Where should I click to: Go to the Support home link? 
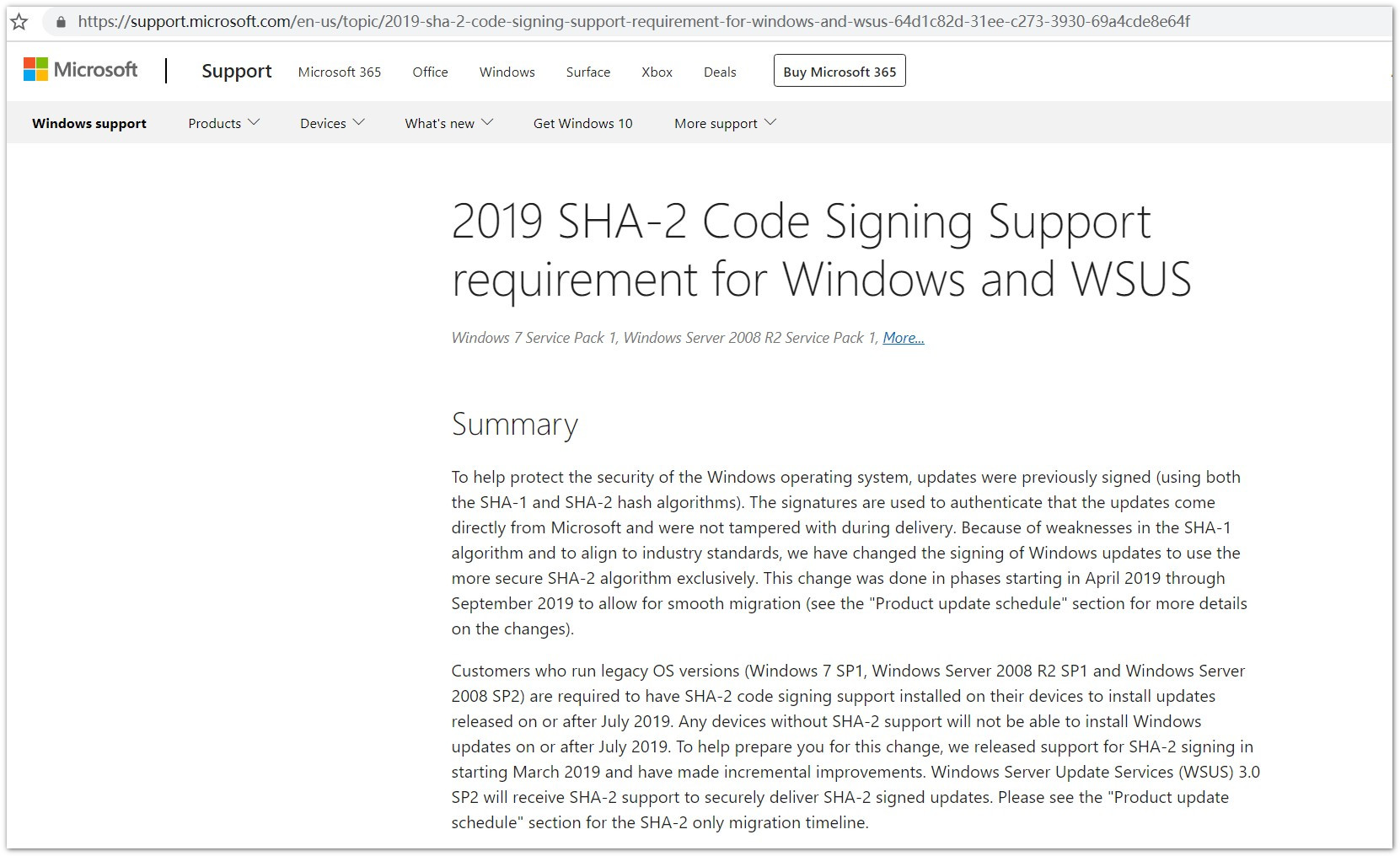pyautogui.click(x=237, y=71)
